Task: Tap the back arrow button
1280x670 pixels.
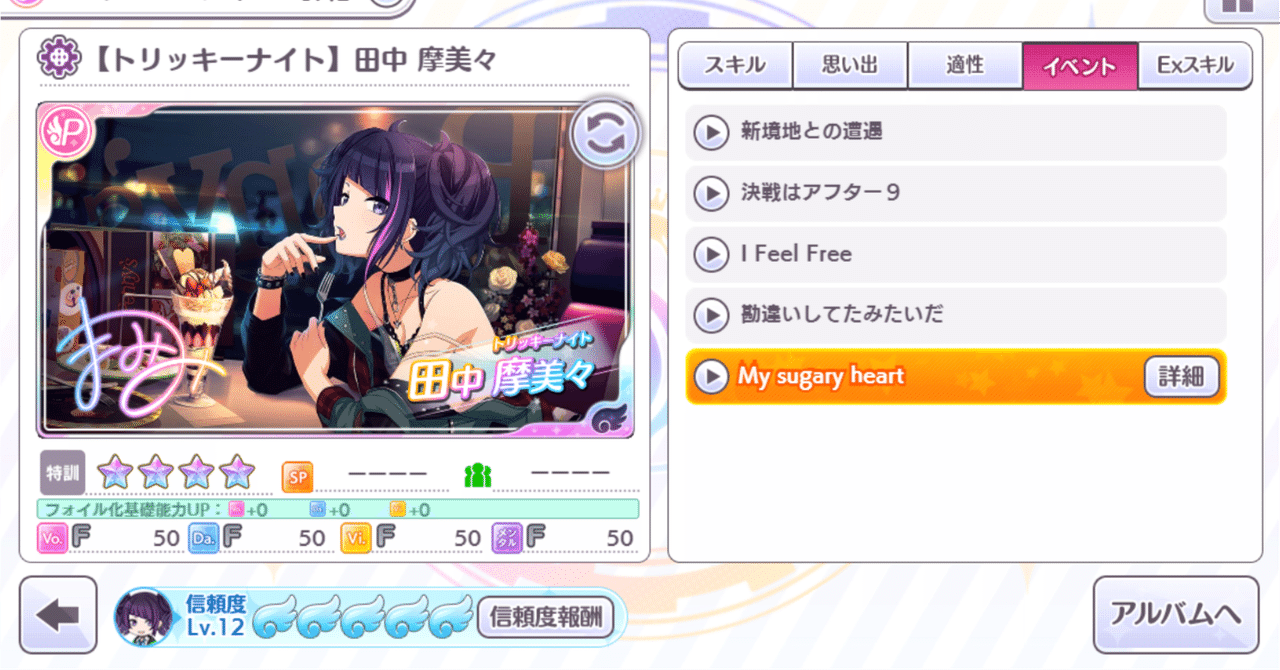Action: (59, 616)
